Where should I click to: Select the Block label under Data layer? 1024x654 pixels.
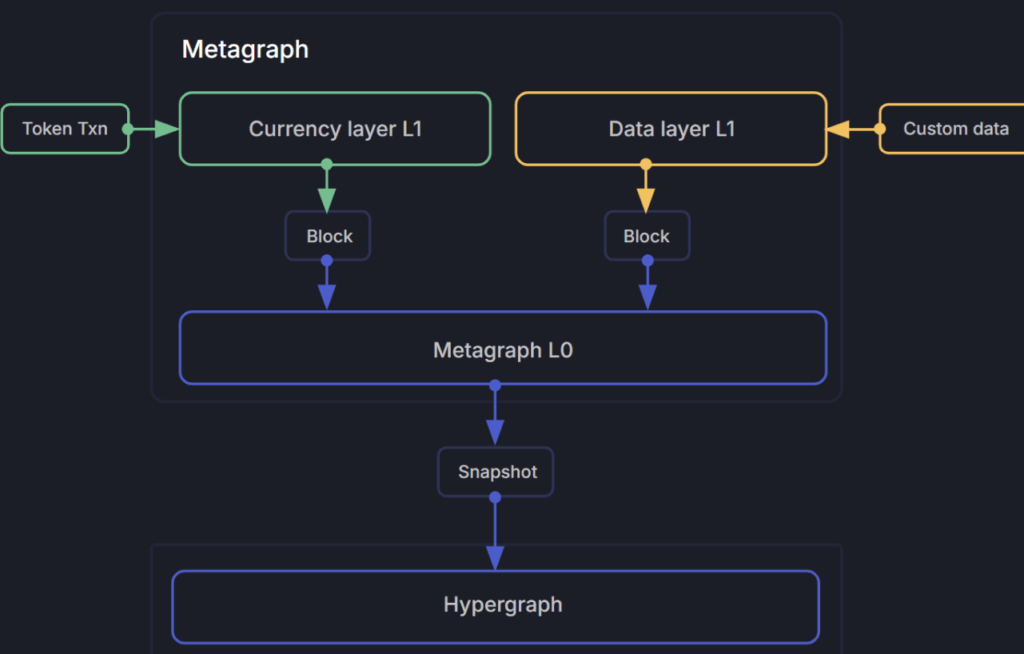point(646,237)
